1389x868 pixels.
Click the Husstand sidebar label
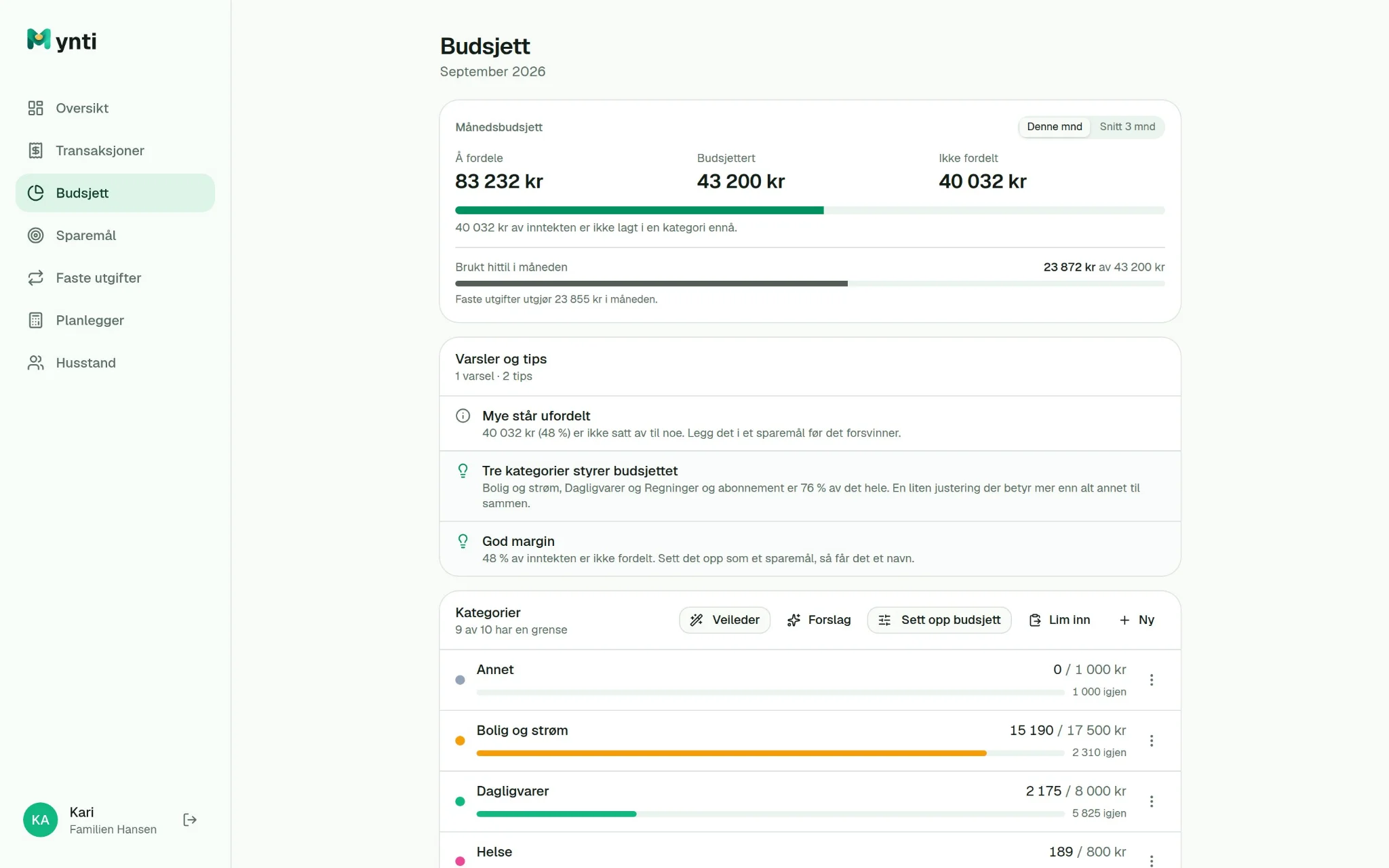pyautogui.click(x=85, y=363)
